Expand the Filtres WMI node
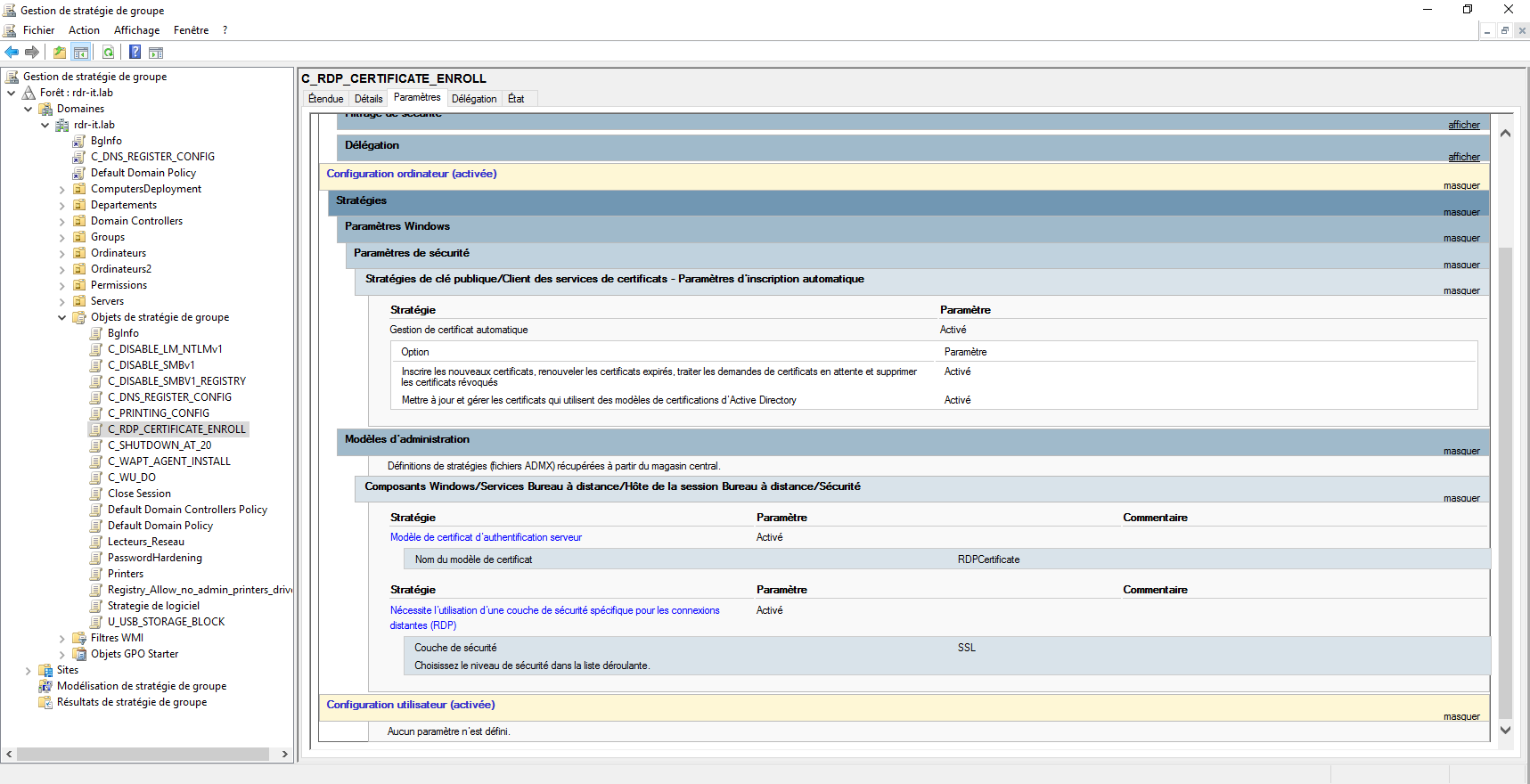Screen dimensions: 1530x784 click(x=62, y=638)
